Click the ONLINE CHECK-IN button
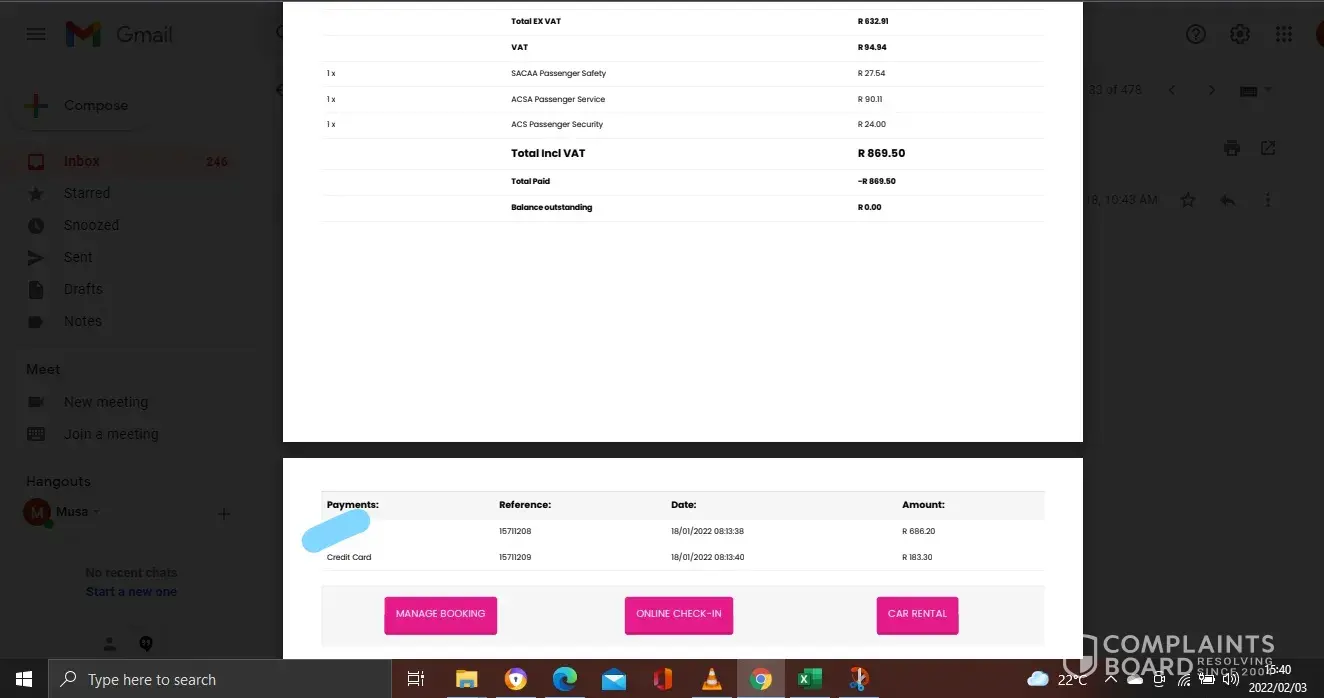 [679, 614]
